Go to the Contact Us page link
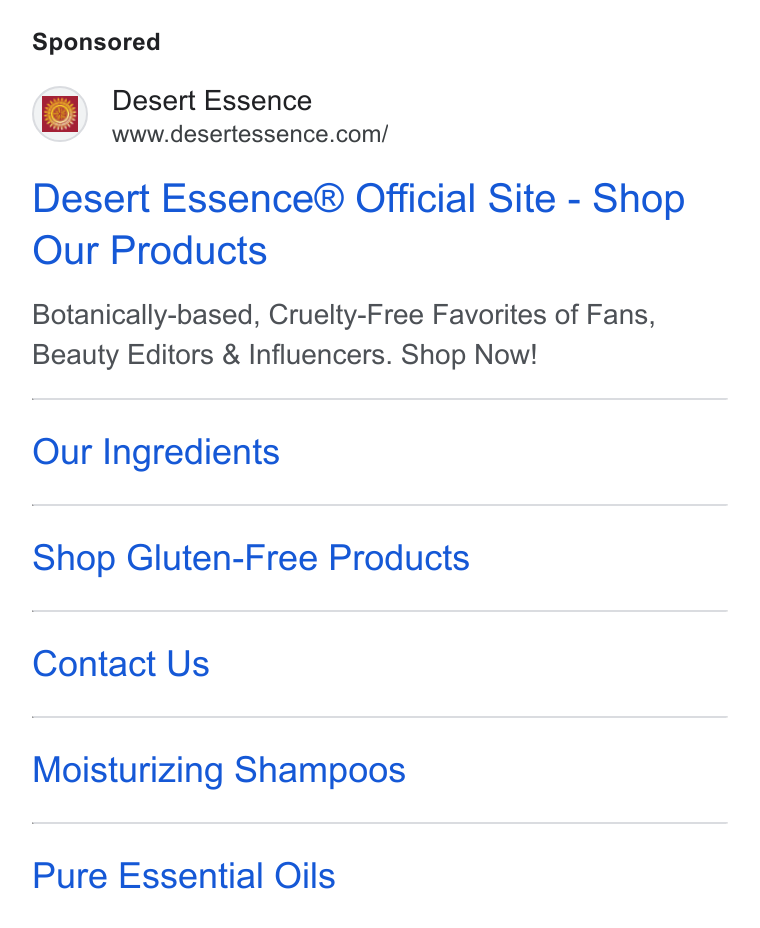 coord(121,663)
